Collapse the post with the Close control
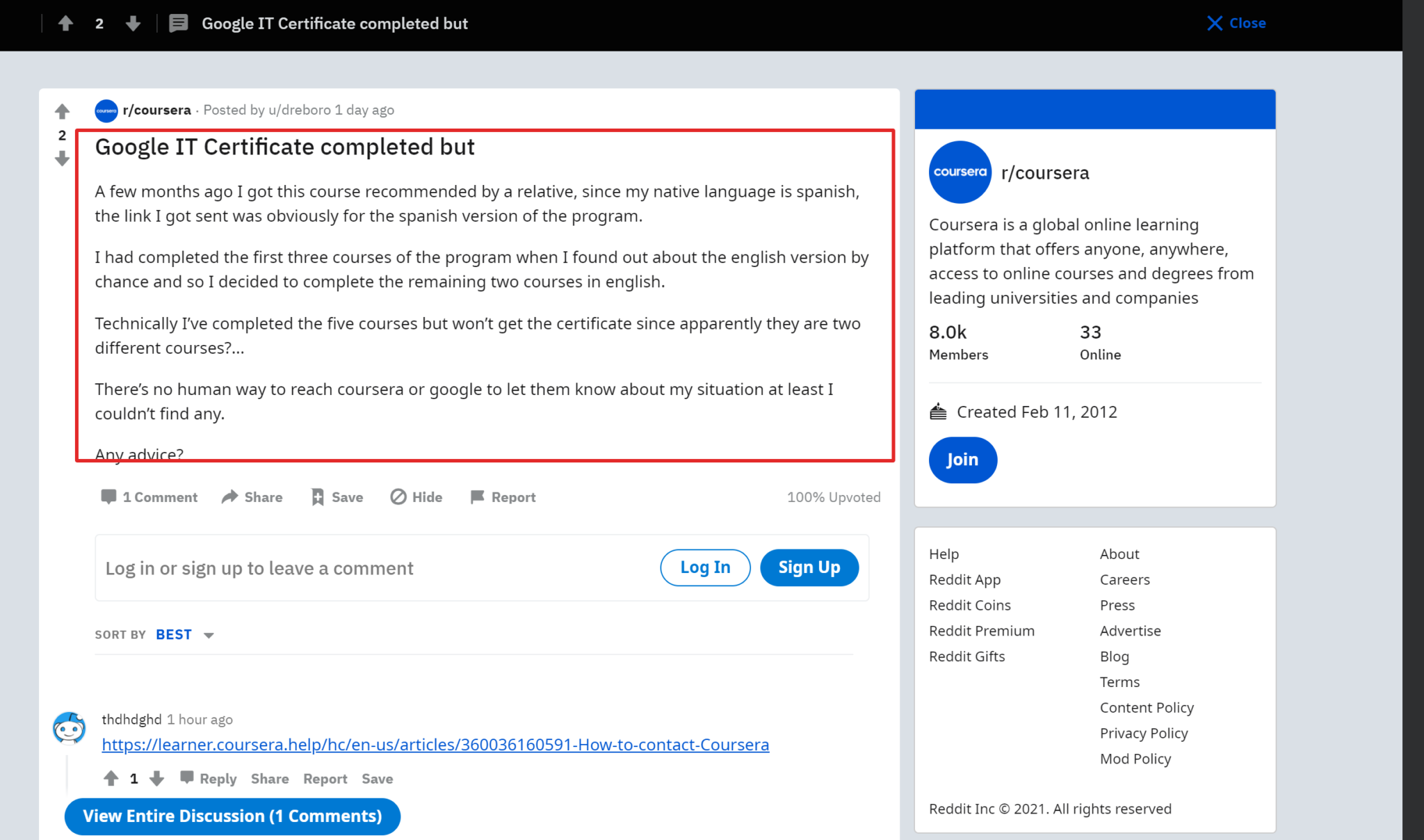The image size is (1424, 840). tap(1236, 23)
